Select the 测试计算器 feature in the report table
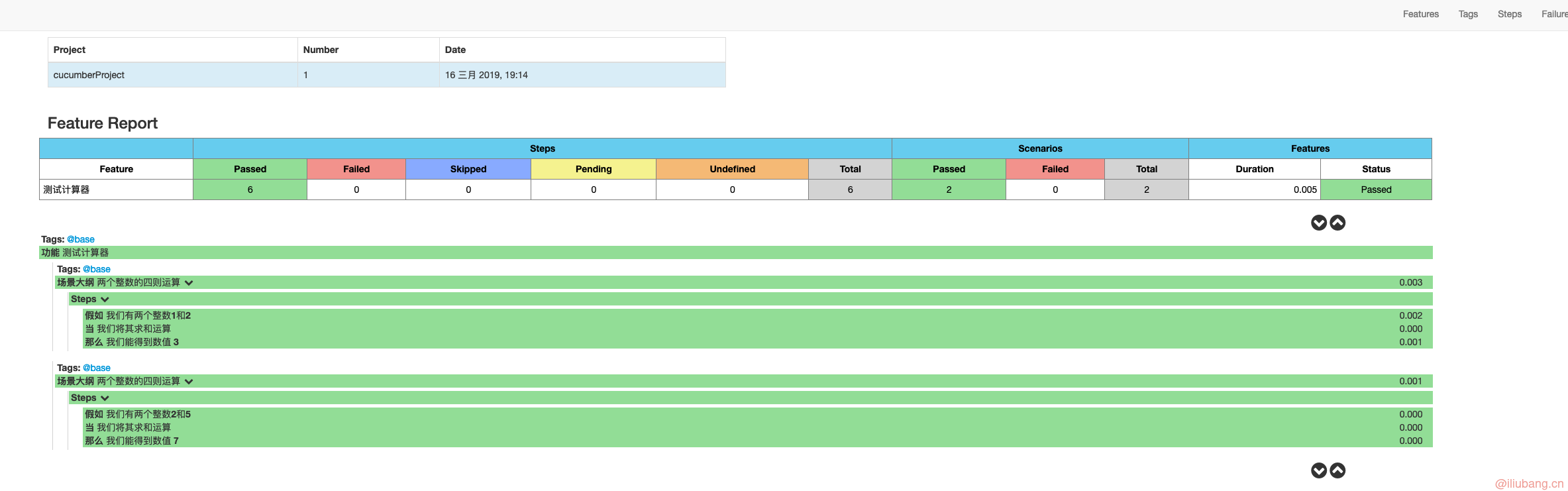 (x=66, y=190)
